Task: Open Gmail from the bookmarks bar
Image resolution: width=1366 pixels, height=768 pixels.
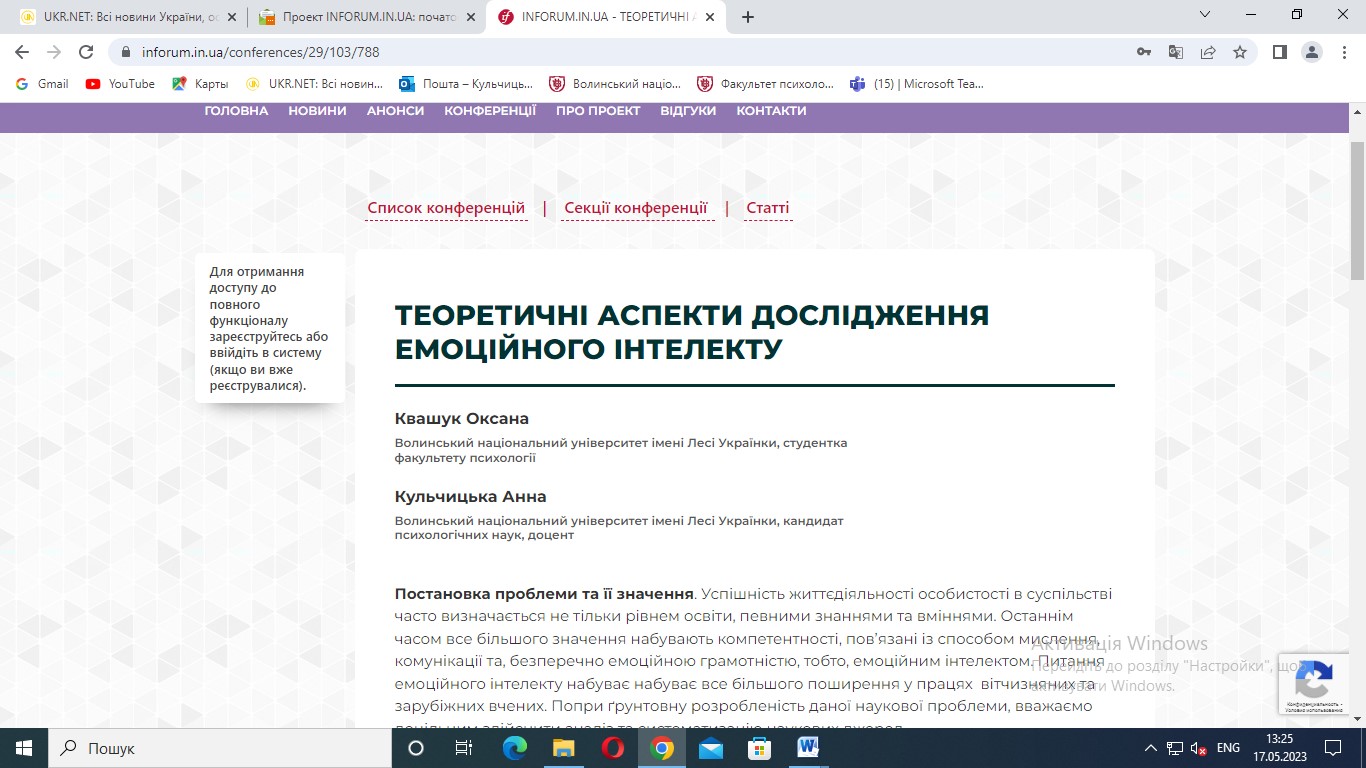Action: (40, 84)
